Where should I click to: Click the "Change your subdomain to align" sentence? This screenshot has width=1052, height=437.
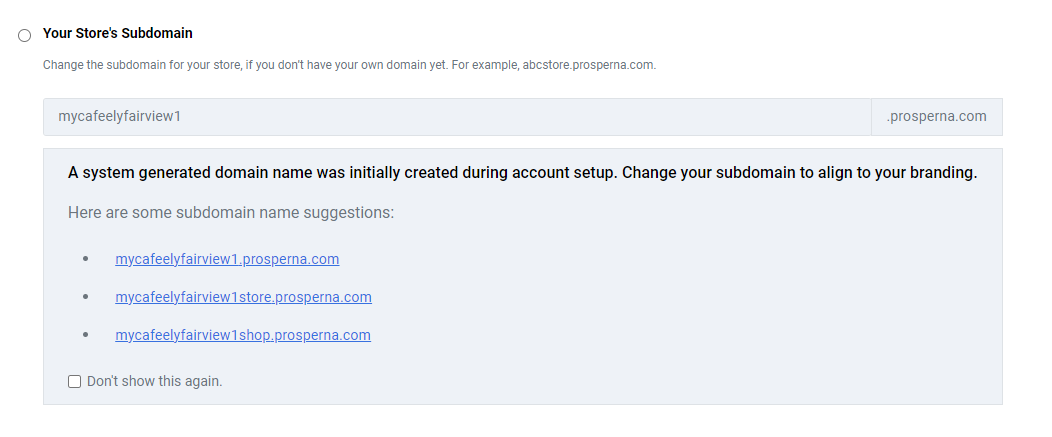(800, 173)
